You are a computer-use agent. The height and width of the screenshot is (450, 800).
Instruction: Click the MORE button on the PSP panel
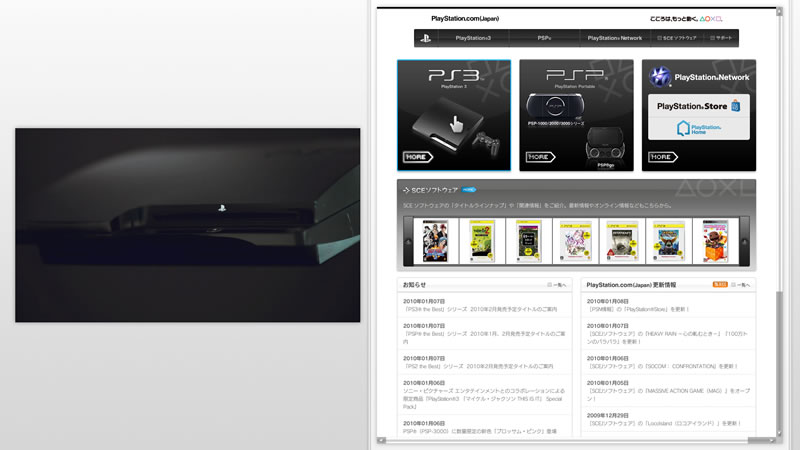540,157
